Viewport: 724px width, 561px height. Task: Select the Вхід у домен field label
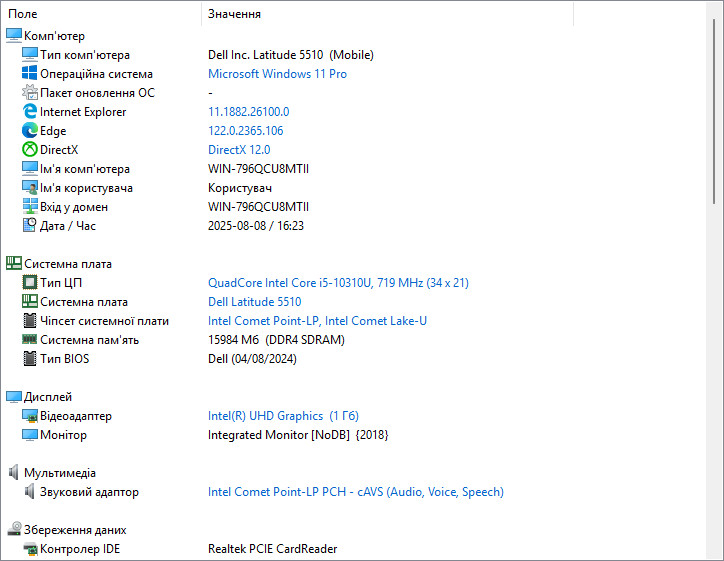74,207
